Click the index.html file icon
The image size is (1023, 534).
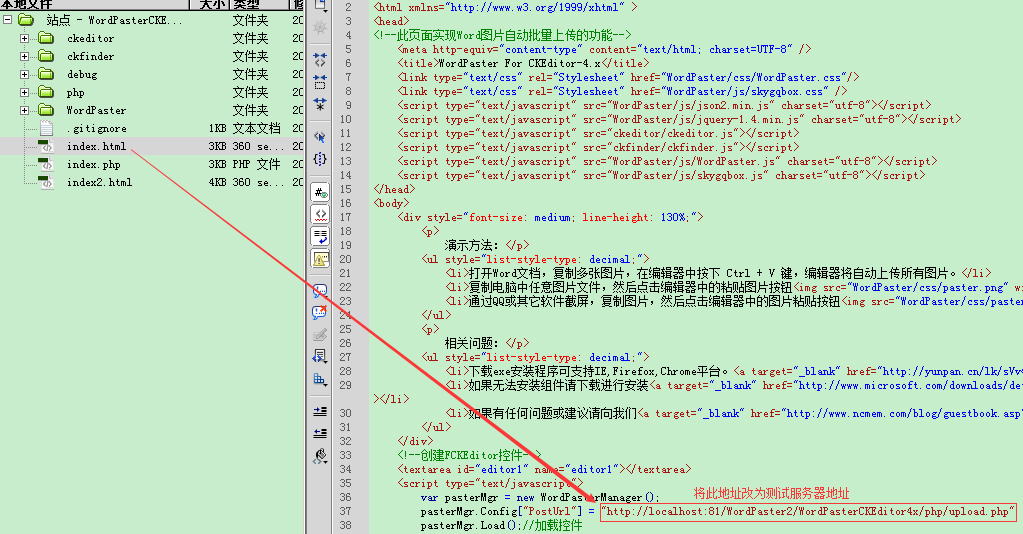46,146
